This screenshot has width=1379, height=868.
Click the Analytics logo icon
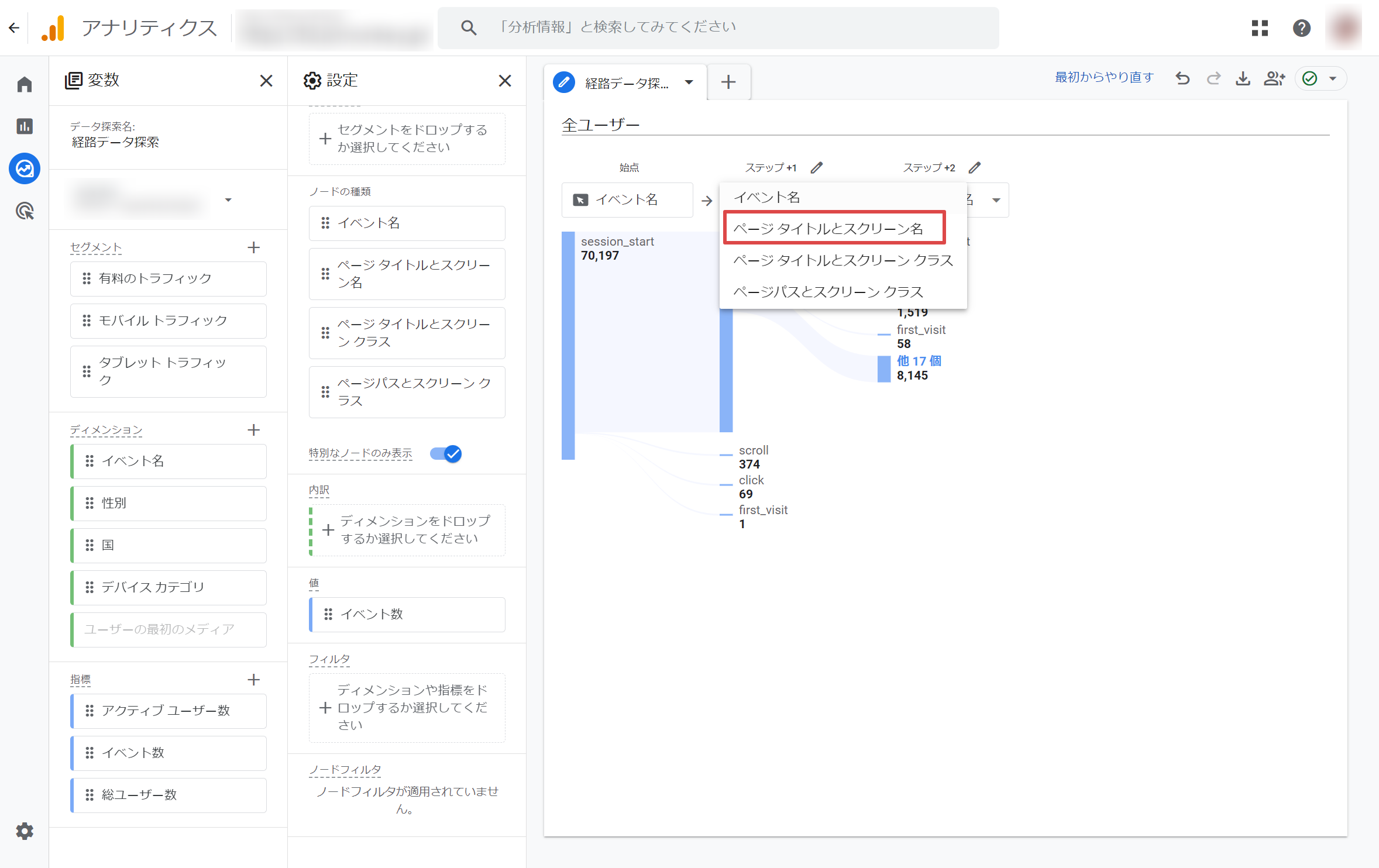(53, 27)
